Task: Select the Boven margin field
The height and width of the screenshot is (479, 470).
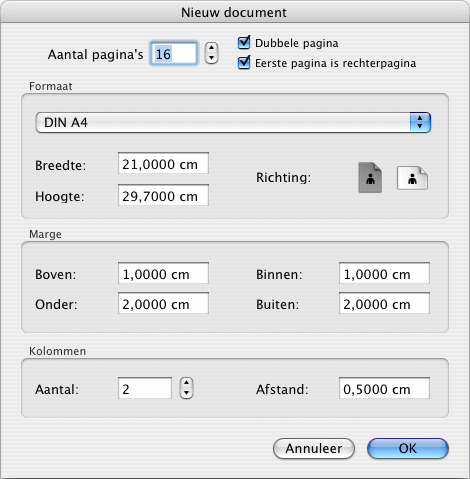Action: coord(163,273)
